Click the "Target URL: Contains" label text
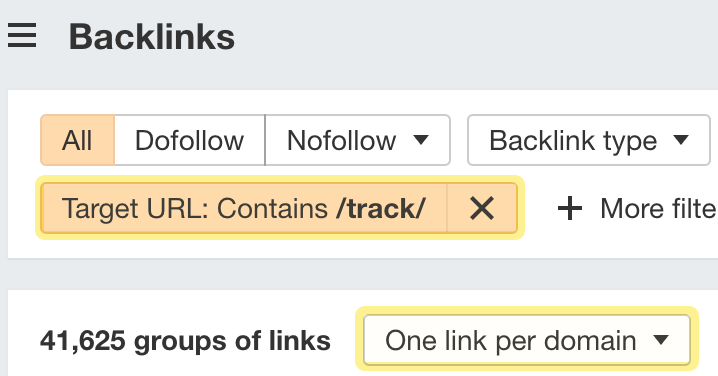The image size is (718, 376). (x=195, y=209)
